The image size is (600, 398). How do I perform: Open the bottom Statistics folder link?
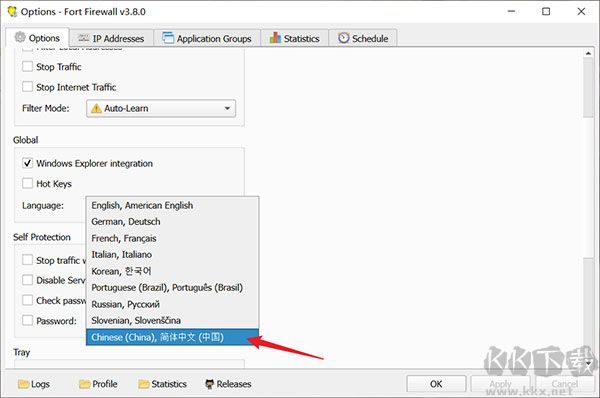click(163, 384)
